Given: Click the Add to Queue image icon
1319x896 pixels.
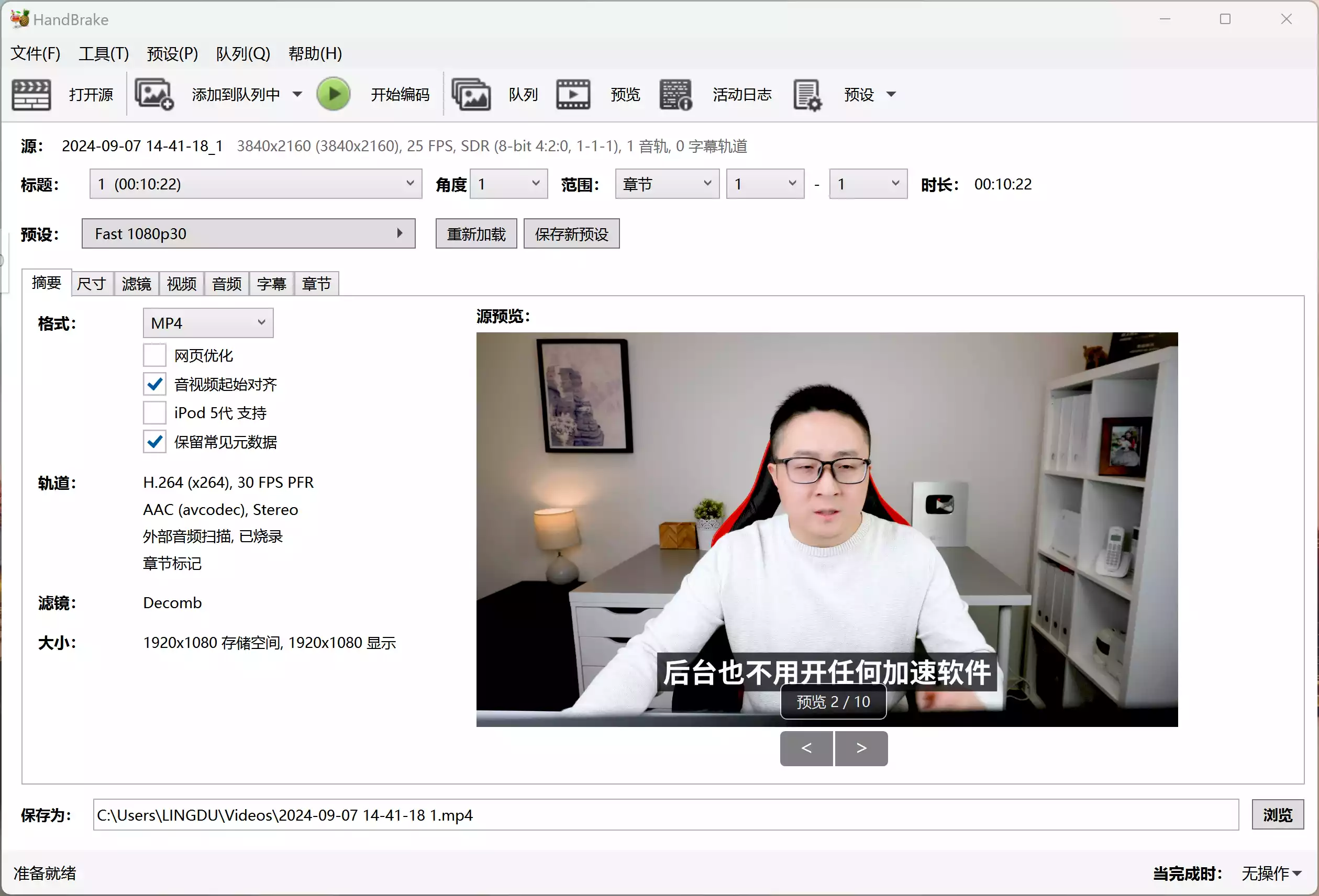Looking at the screenshot, I should 153,94.
